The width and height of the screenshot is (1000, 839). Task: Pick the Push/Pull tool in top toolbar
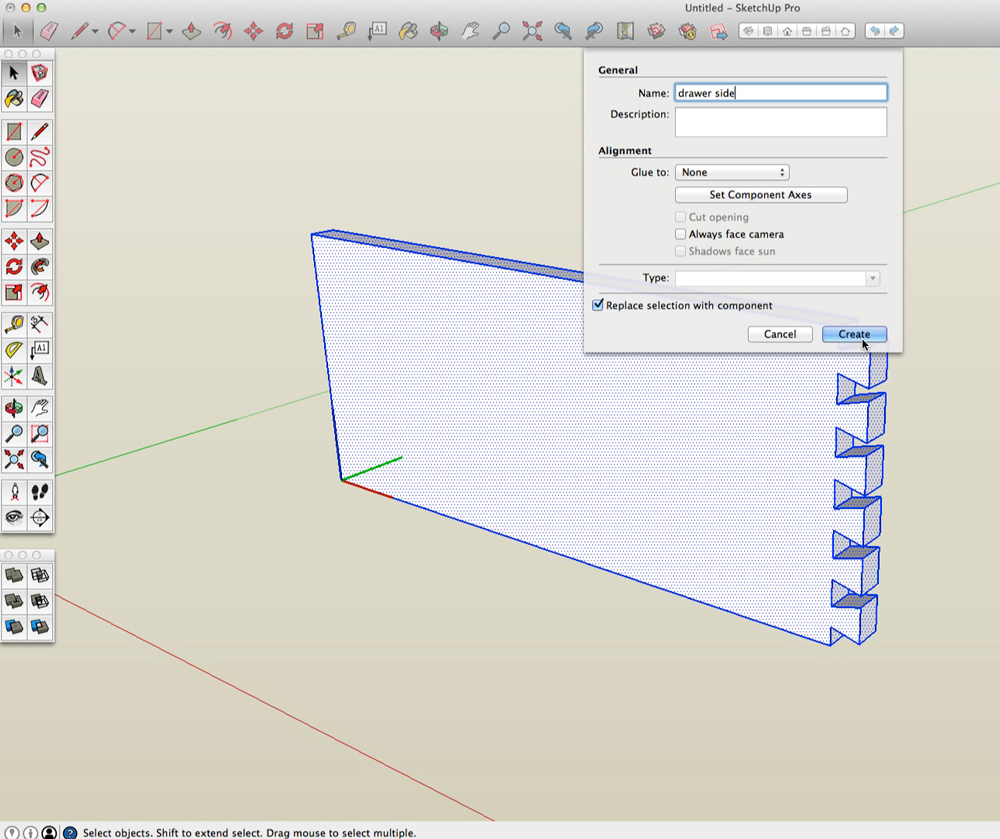191,31
